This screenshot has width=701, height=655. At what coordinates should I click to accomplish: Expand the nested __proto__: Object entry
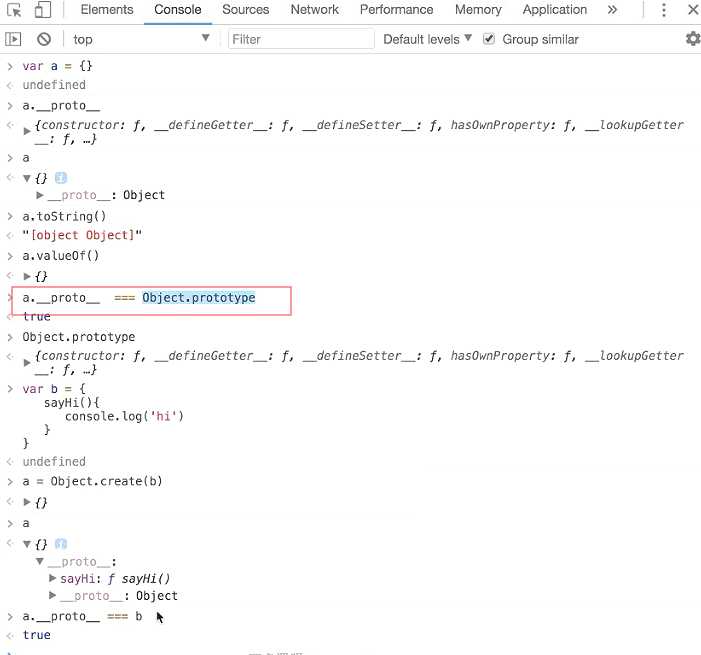(x=52, y=595)
